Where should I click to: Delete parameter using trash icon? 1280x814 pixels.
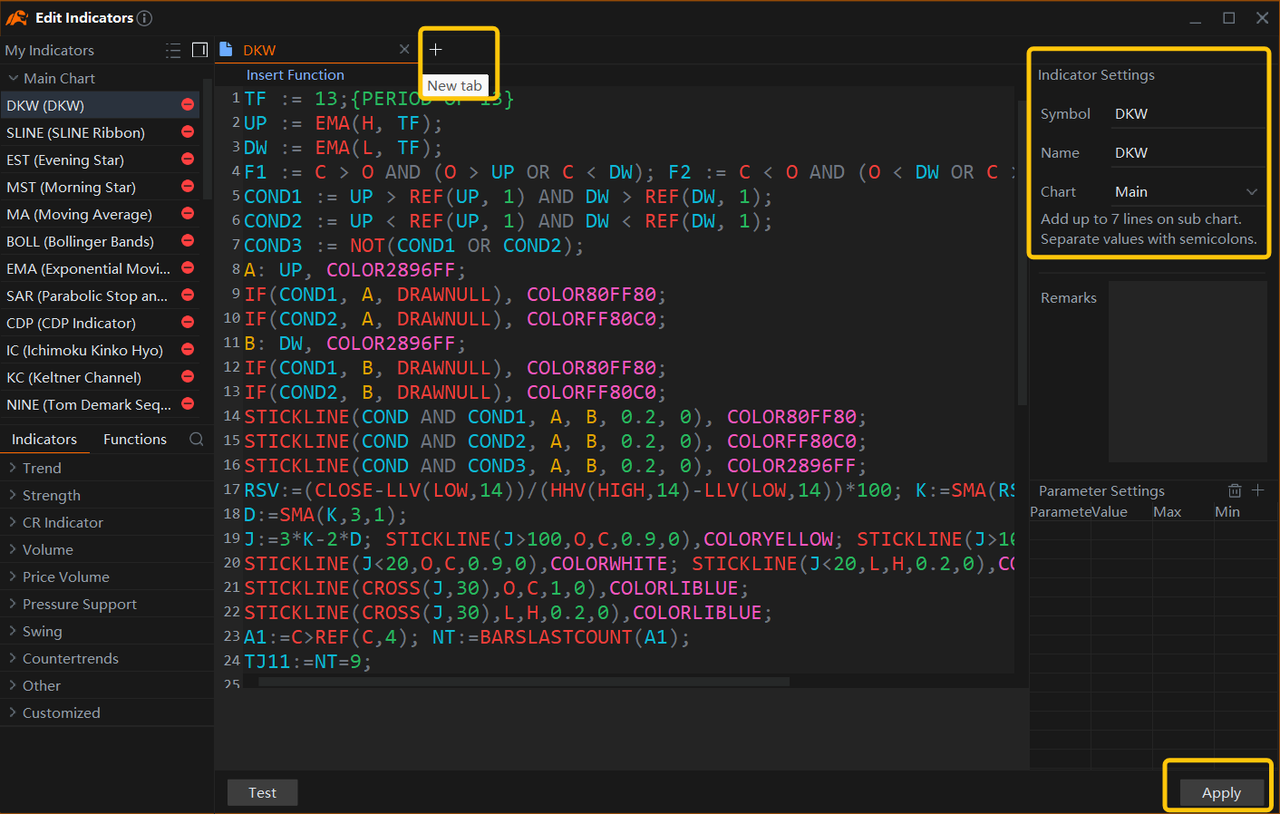[x=1234, y=490]
